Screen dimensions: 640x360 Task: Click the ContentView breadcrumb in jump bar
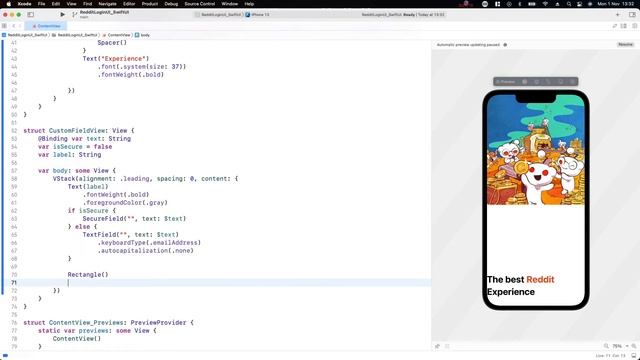pos(116,35)
